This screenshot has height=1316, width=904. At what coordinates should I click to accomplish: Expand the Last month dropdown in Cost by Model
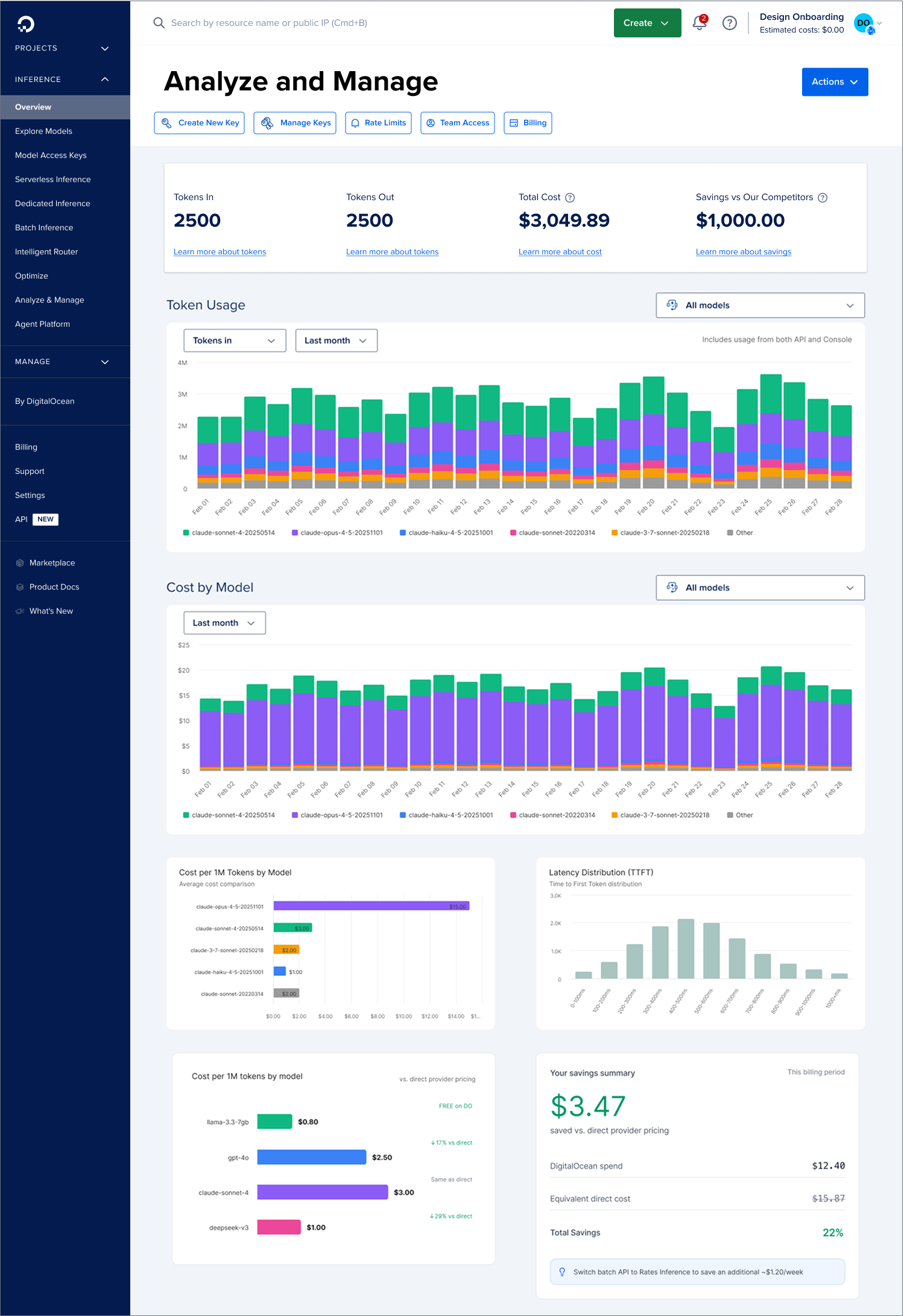tap(224, 623)
